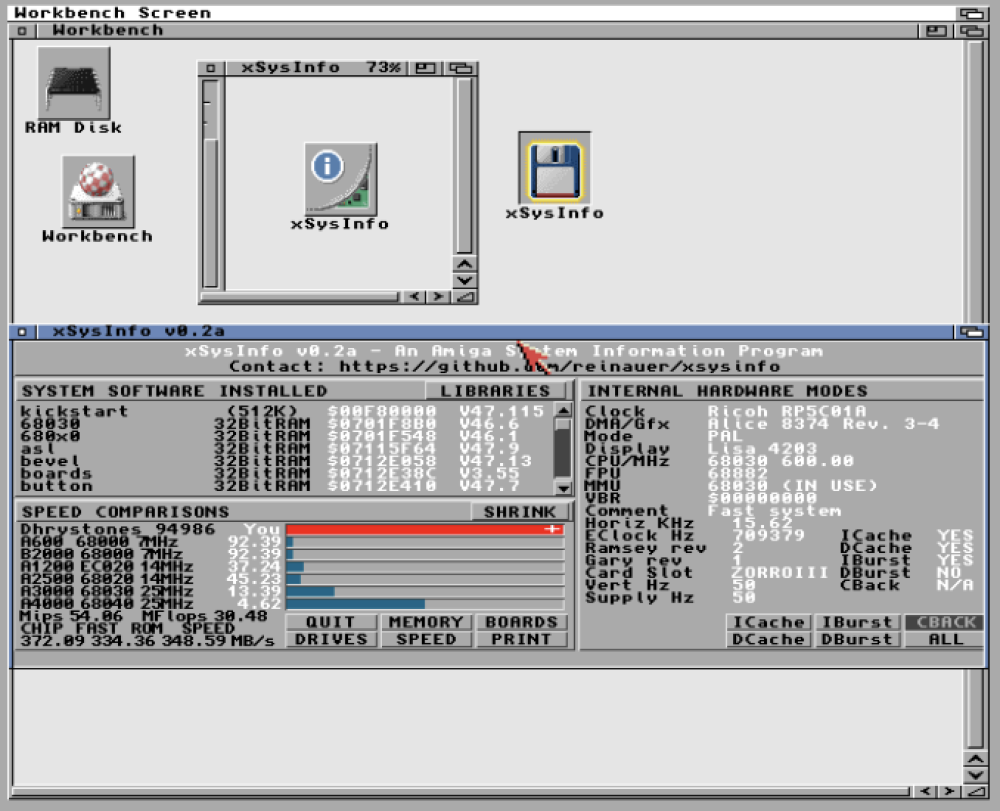1000x811 pixels.
Task: Click the xSysInfo drawer resize gadget
Action: (464, 297)
